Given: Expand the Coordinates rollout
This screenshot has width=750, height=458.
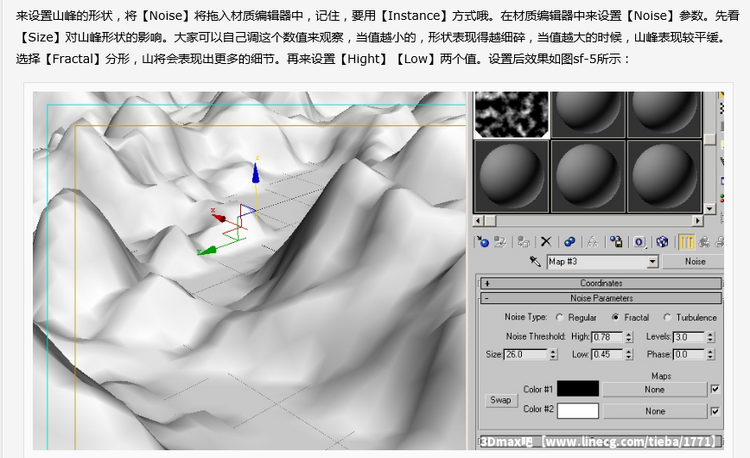Looking at the screenshot, I should click(x=601, y=283).
